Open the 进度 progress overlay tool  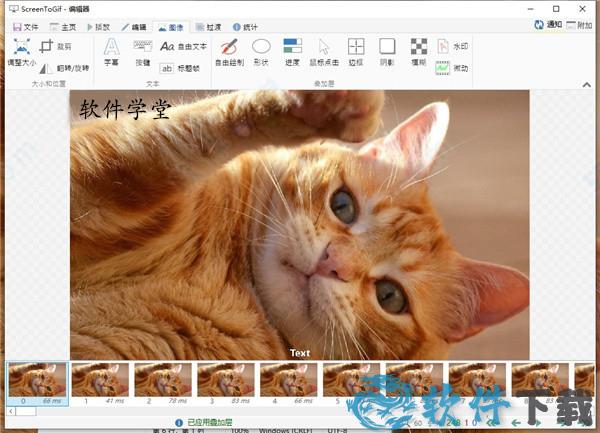click(x=292, y=52)
